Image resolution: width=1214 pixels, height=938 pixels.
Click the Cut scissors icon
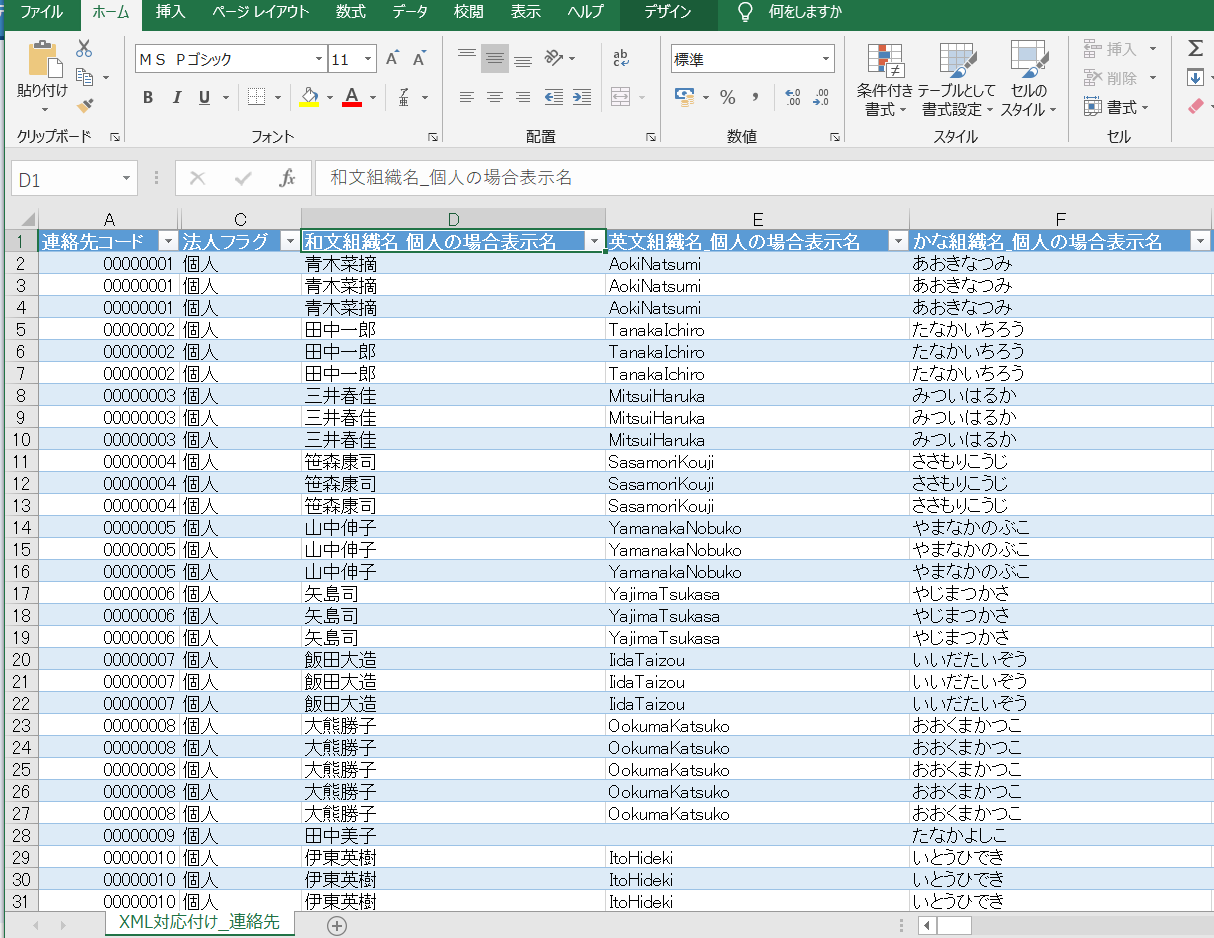click(84, 49)
